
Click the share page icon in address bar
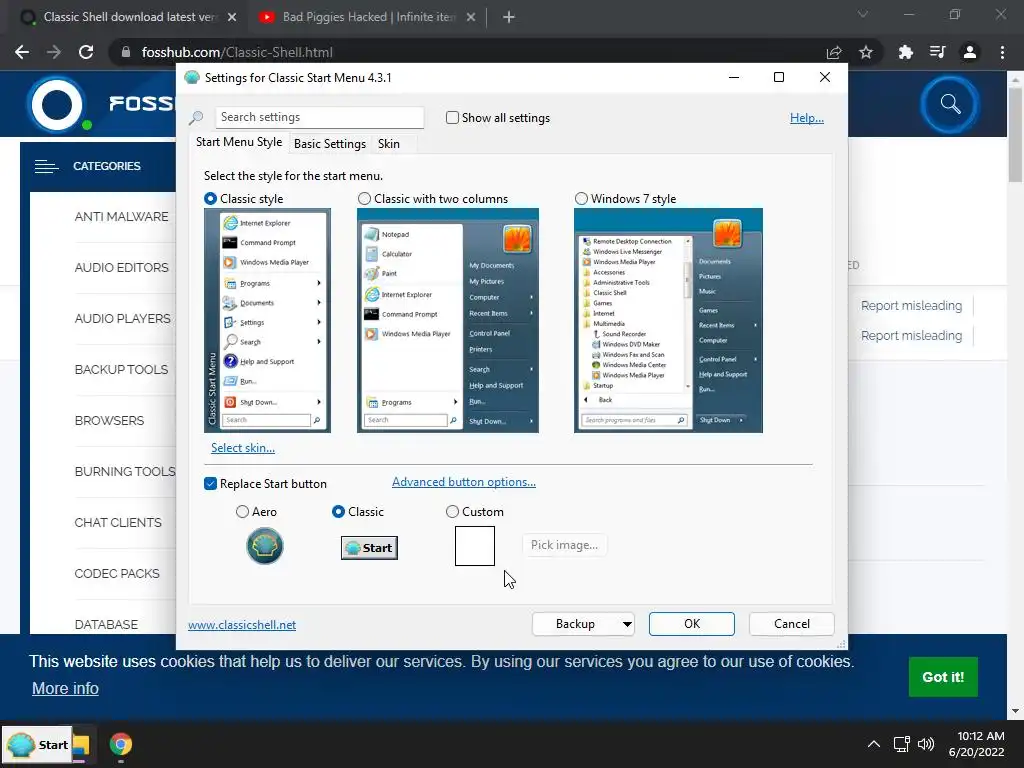tap(834, 52)
